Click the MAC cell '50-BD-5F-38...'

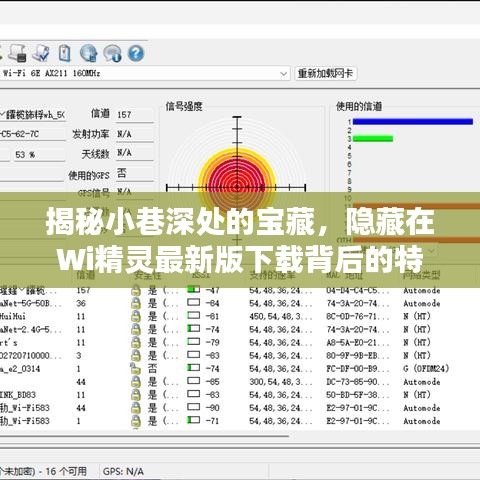pyautogui.click(x=358, y=395)
